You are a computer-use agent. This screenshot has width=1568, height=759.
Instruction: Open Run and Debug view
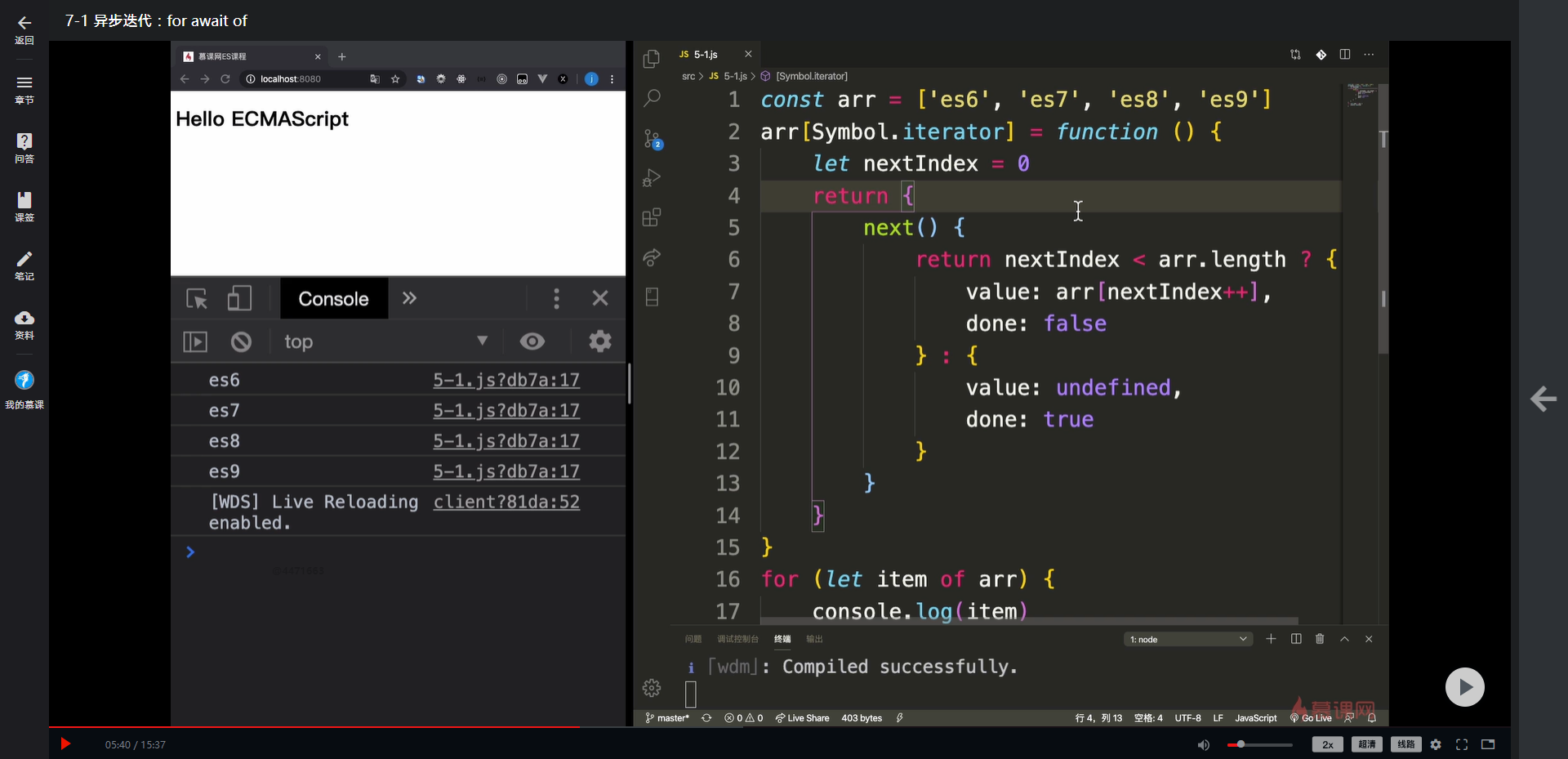pyautogui.click(x=652, y=177)
